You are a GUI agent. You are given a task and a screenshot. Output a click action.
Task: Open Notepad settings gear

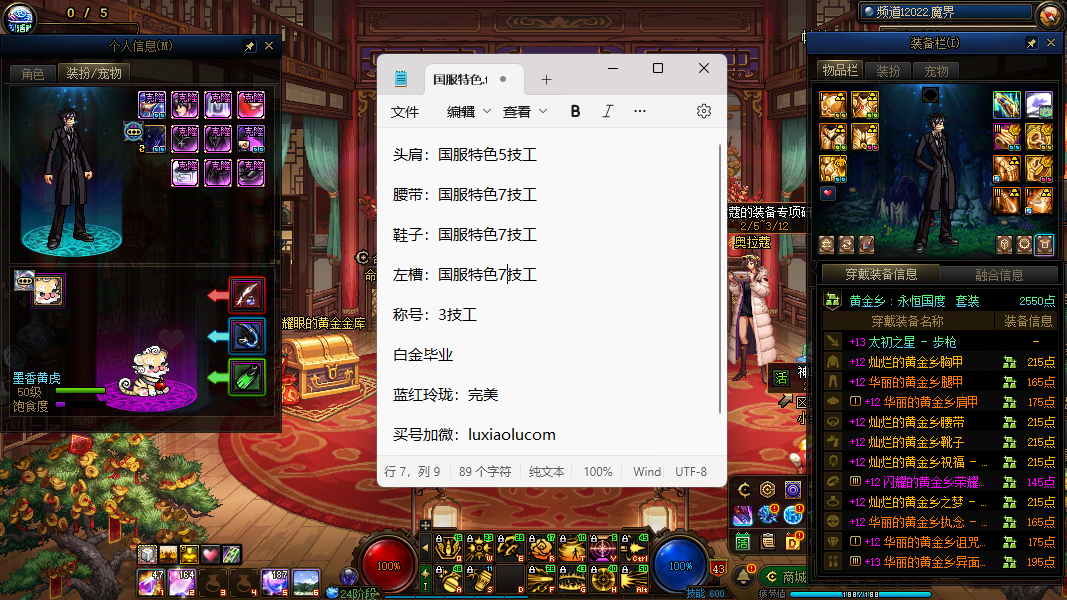pos(704,111)
